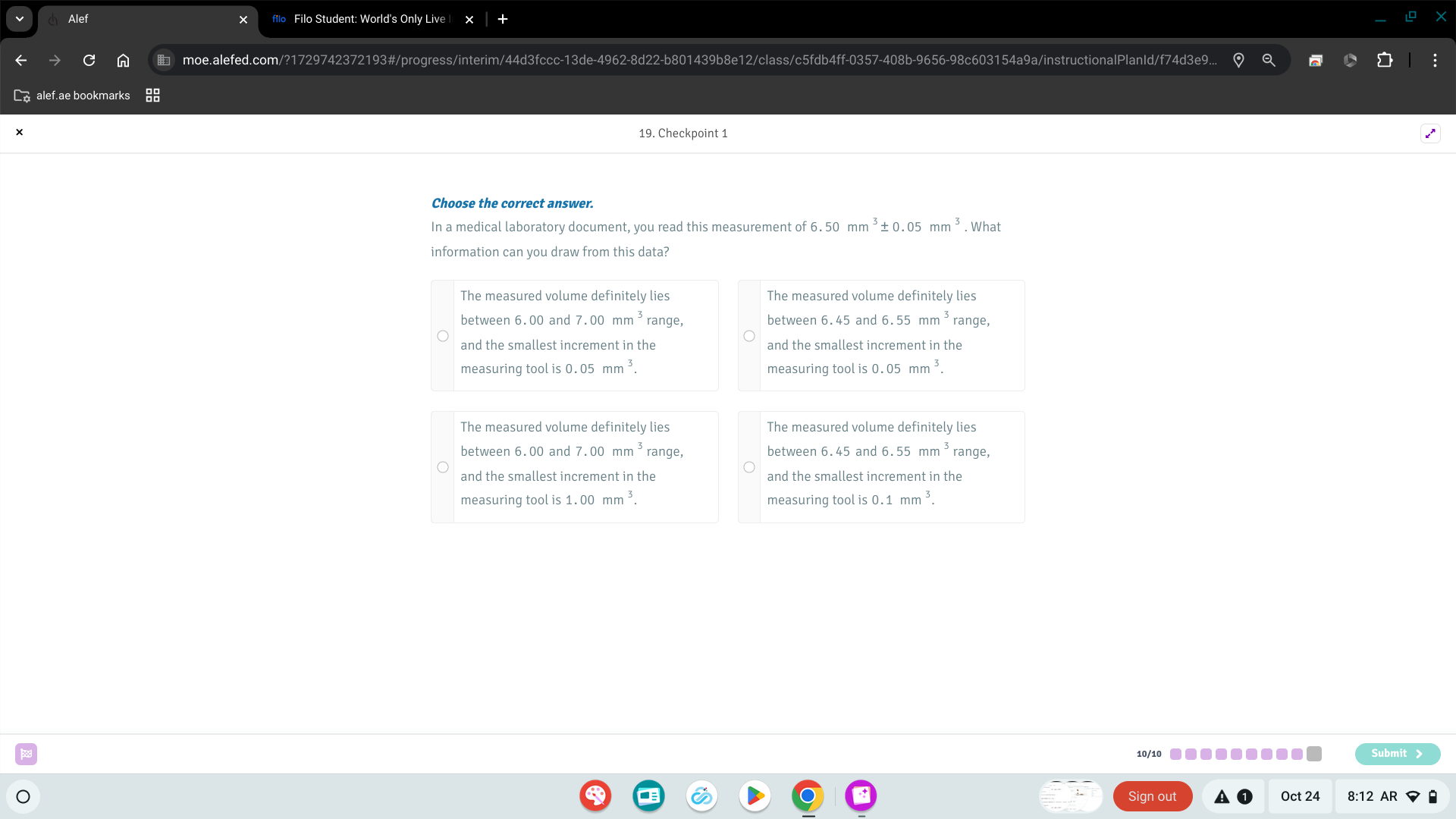1456x819 pixels.
Task: Select answer with 6.45–6.55 range and 0.1 increment
Action: click(x=749, y=467)
